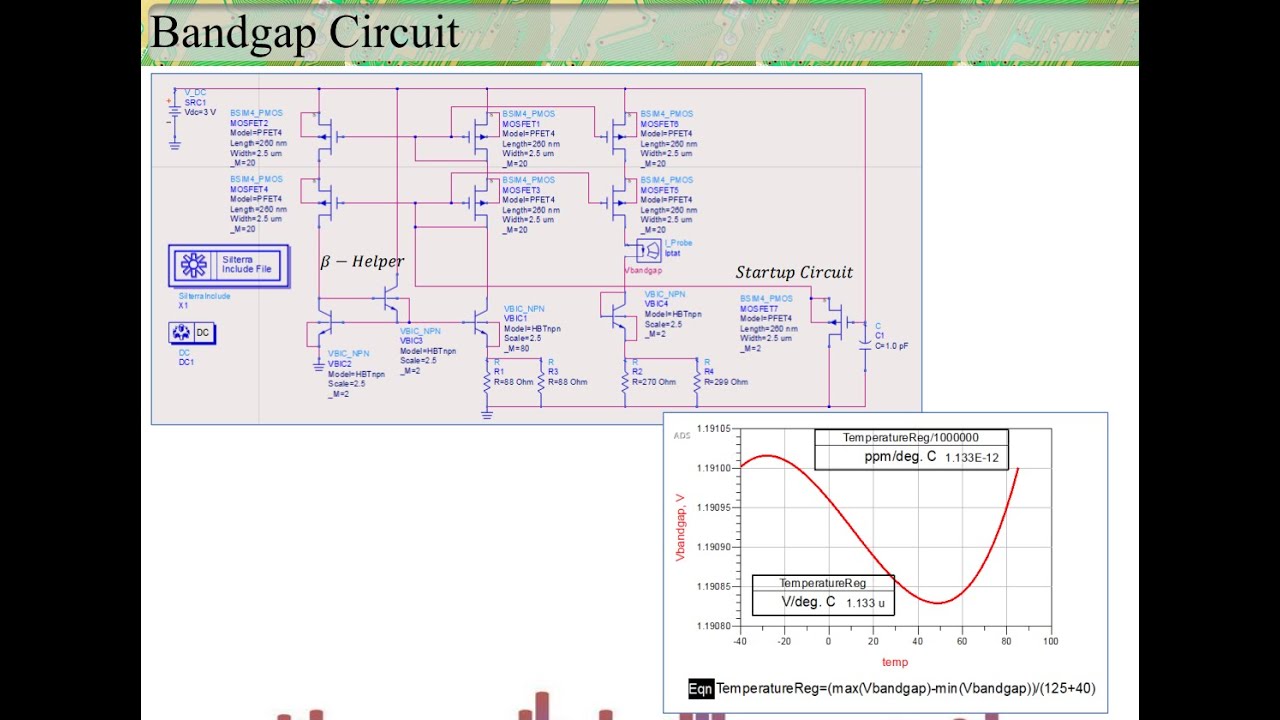
Task: Click the MOSFET5 parameter label
Action: (x=668, y=204)
